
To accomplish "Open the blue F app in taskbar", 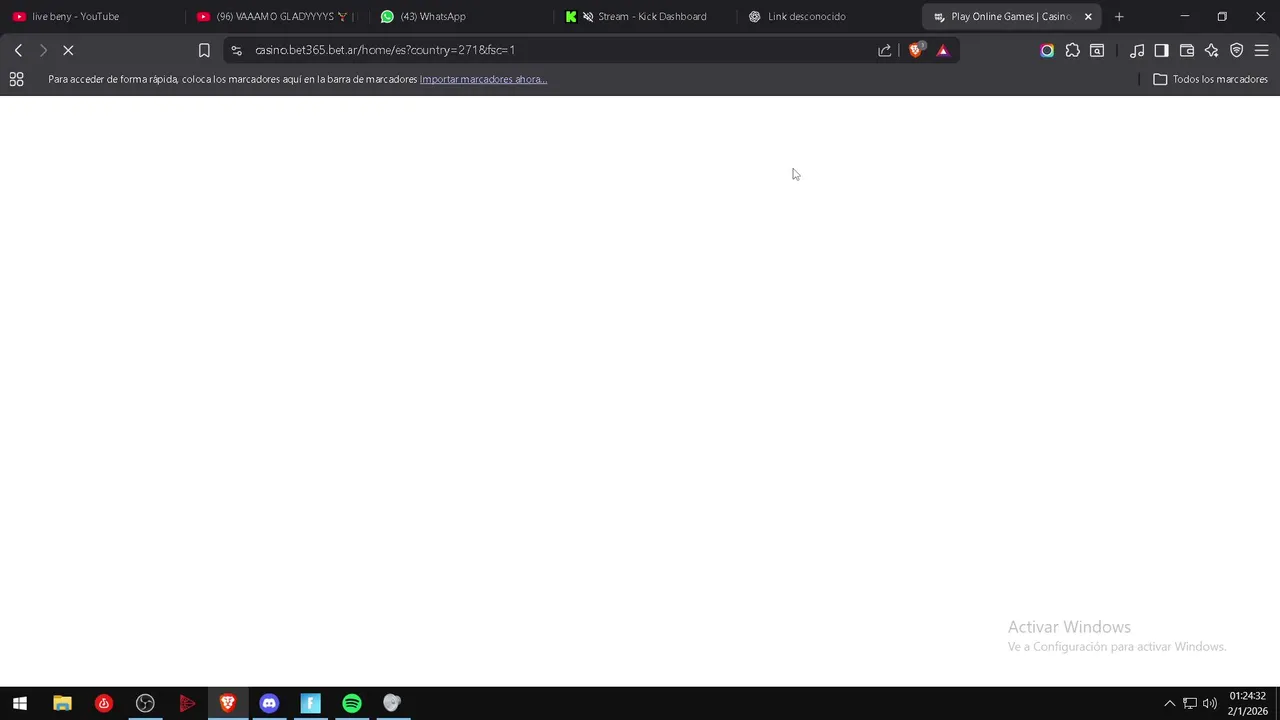I will [310, 703].
